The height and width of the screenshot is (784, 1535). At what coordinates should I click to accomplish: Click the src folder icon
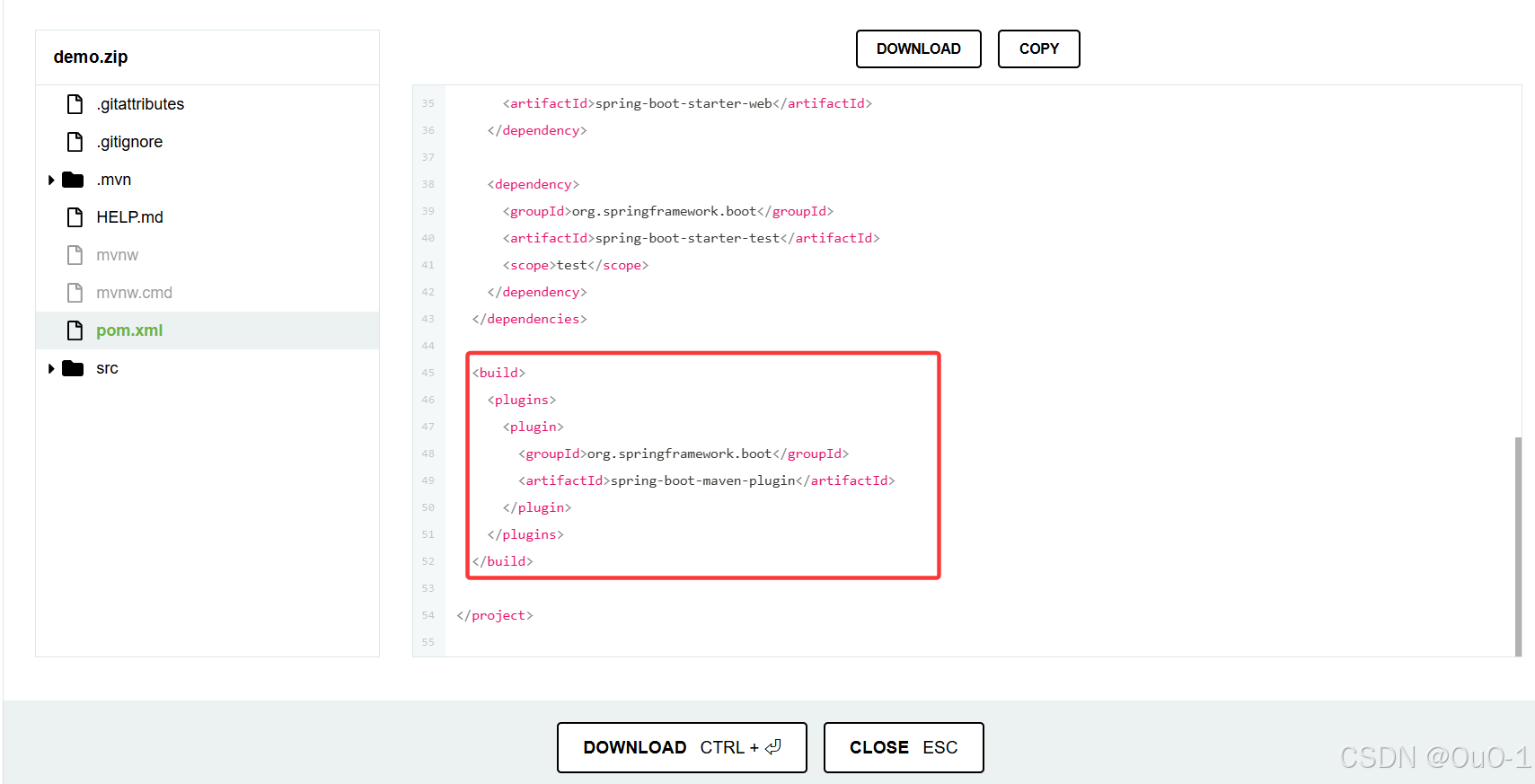pos(73,368)
